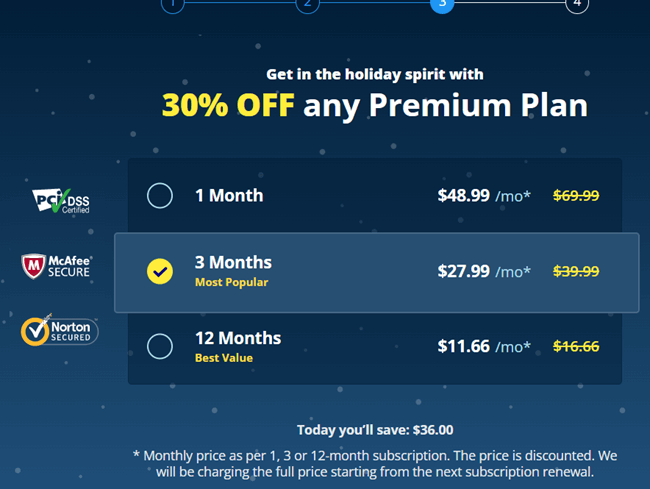Click the 3 Months Most Popular label
Viewport: 650px width, 489px height.
232,271
